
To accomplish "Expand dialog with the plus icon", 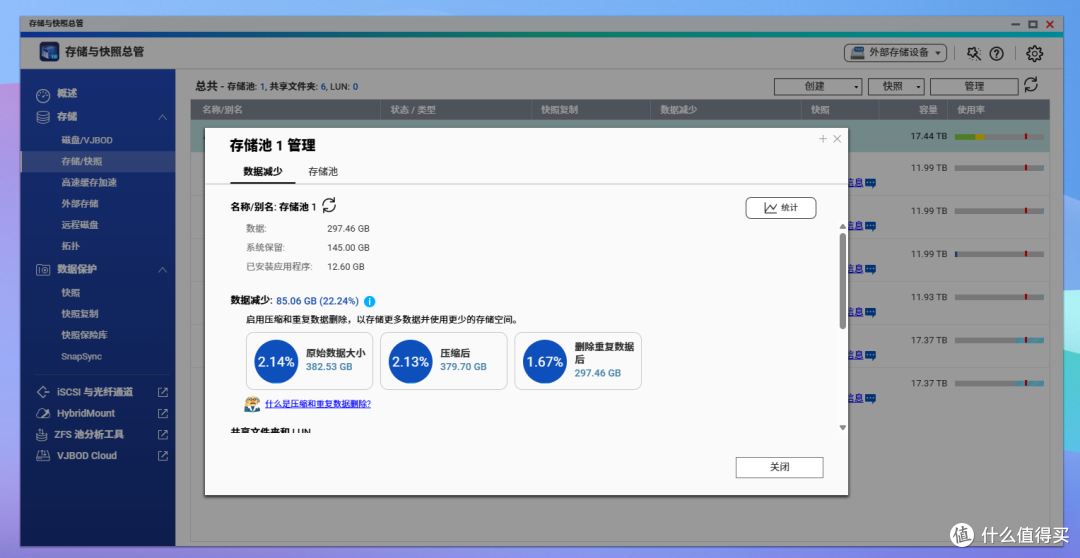I will (x=822, y=139).
